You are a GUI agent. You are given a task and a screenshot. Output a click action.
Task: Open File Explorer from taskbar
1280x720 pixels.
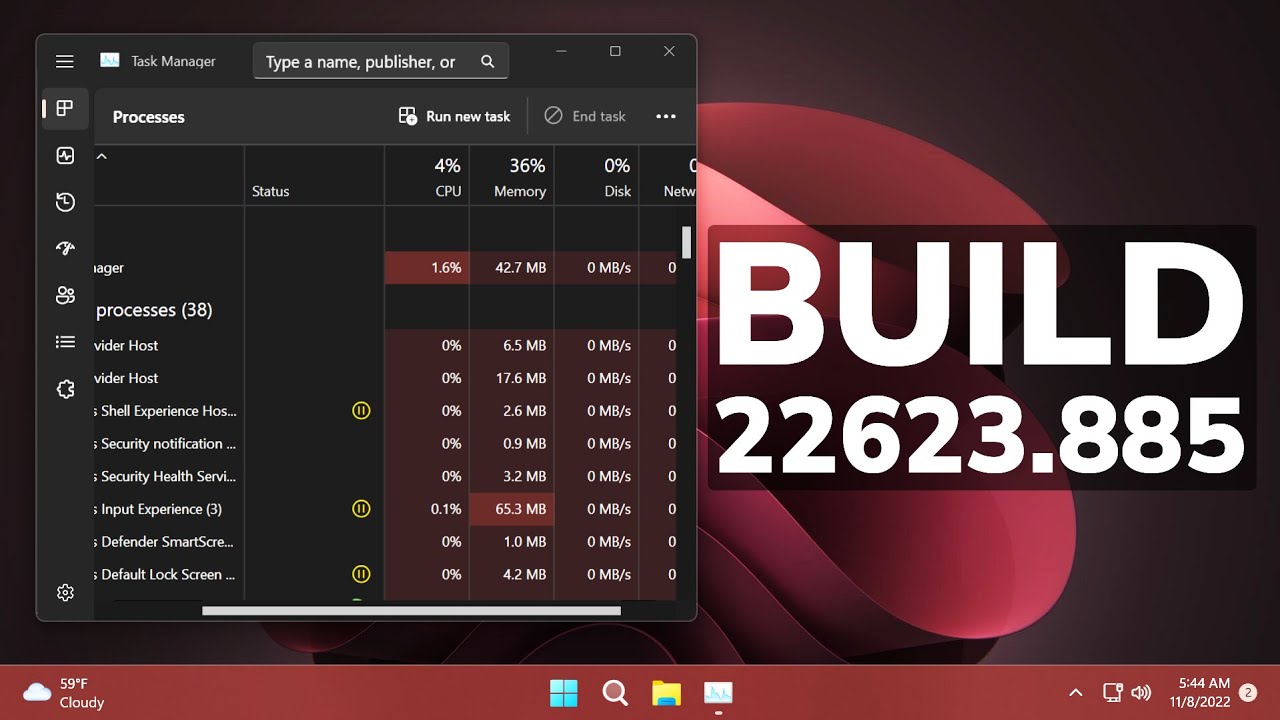666,692
